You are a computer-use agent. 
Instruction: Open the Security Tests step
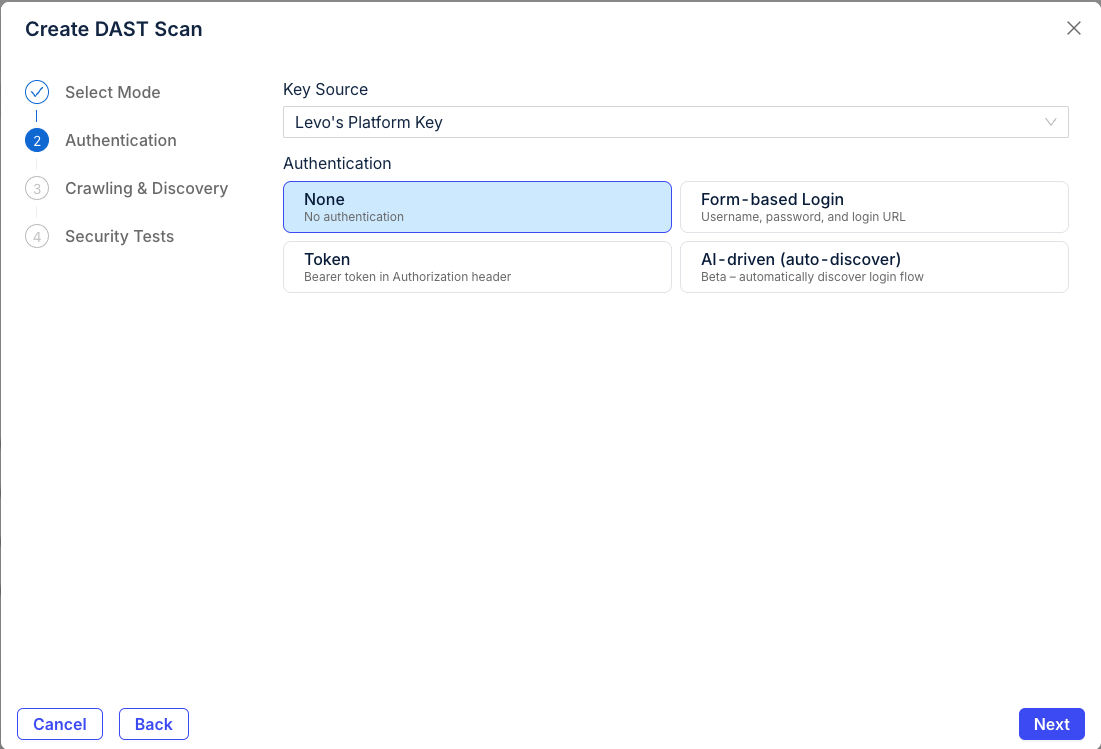(119, 237)
